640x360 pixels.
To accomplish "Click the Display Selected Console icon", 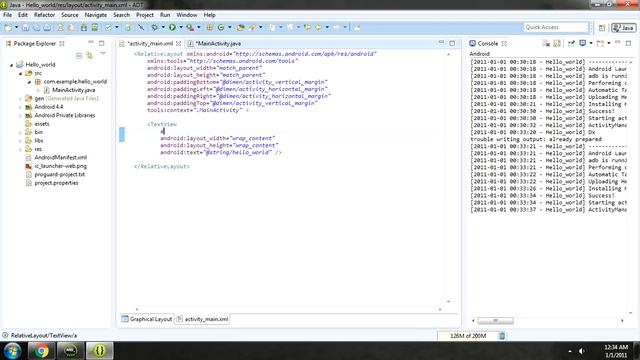I will click(582, 43).
